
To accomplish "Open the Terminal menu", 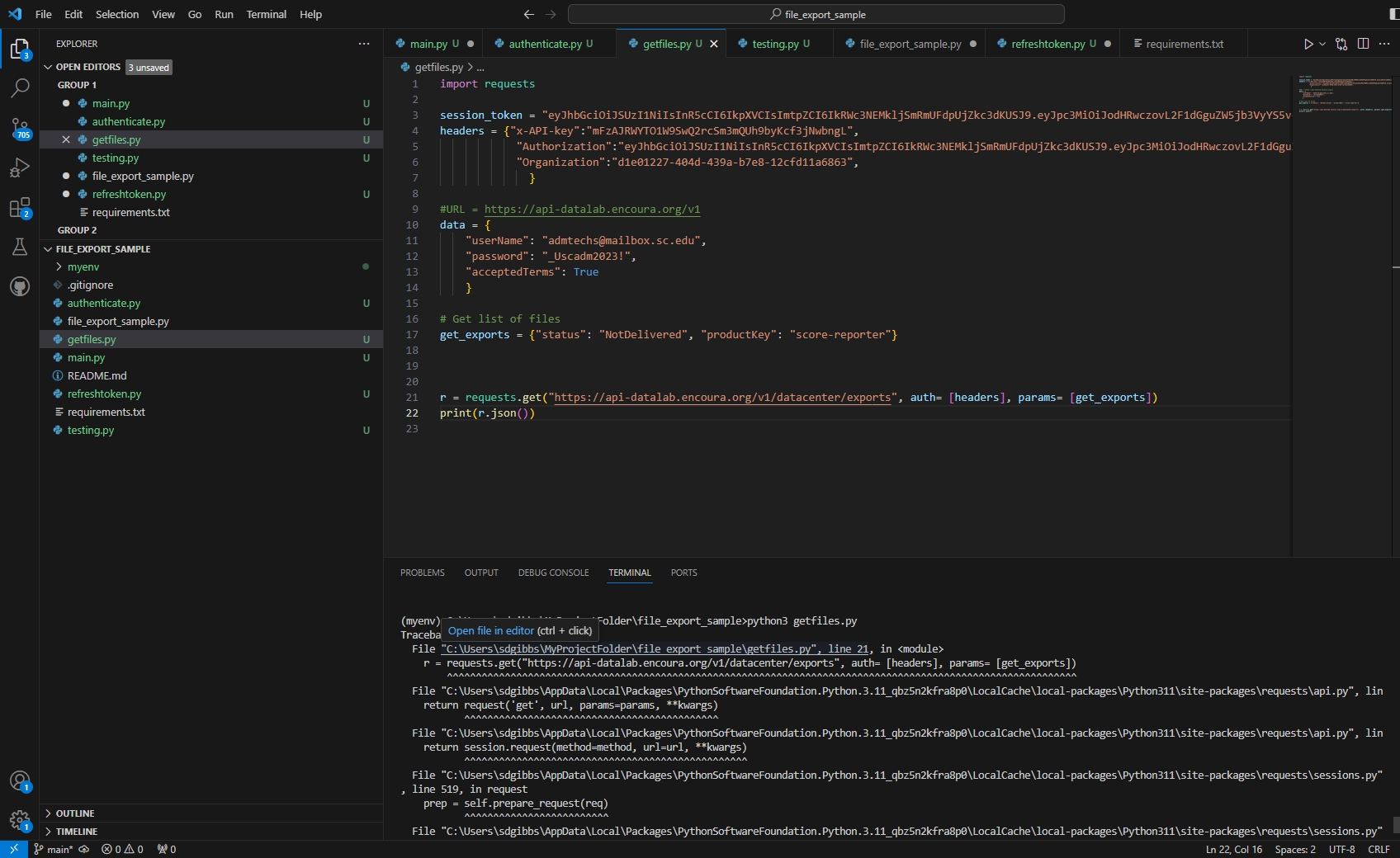I will (x=266, y=14).
